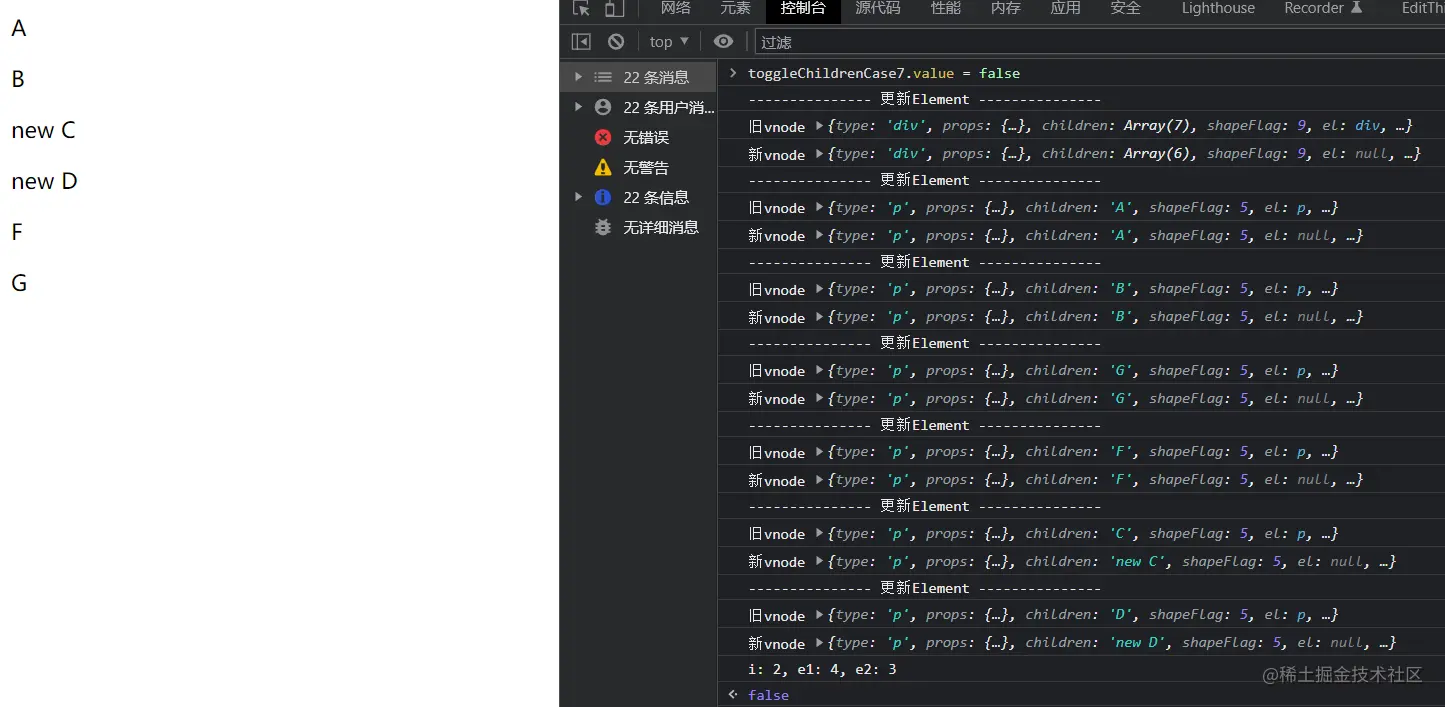The height and width of the screenshot is (707, 1445).
Task: Click the 'i: 2, e1: 4, e2: 3' log line
Action: [x=822, y=669]
